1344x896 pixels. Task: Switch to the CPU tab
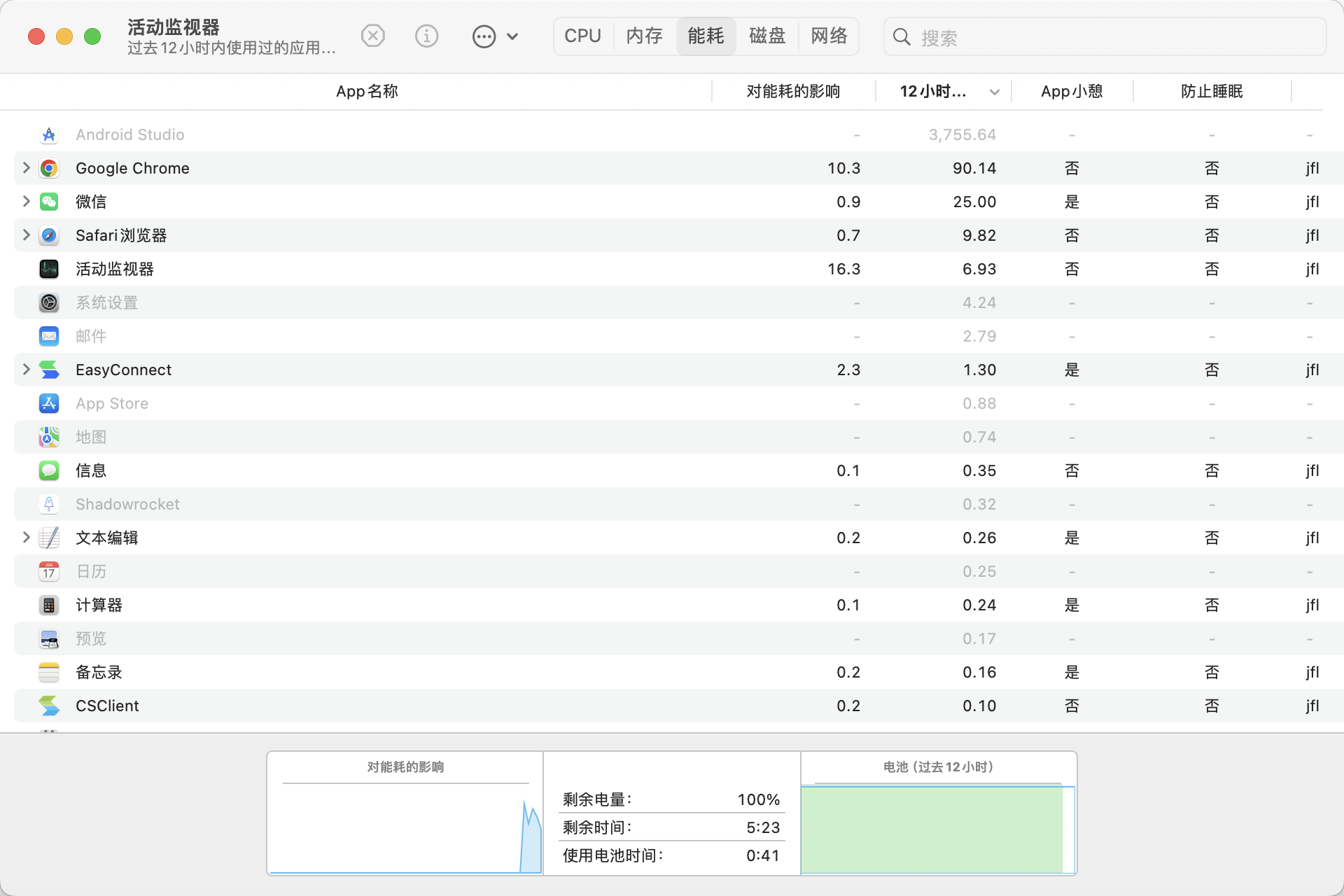[582, 36]
